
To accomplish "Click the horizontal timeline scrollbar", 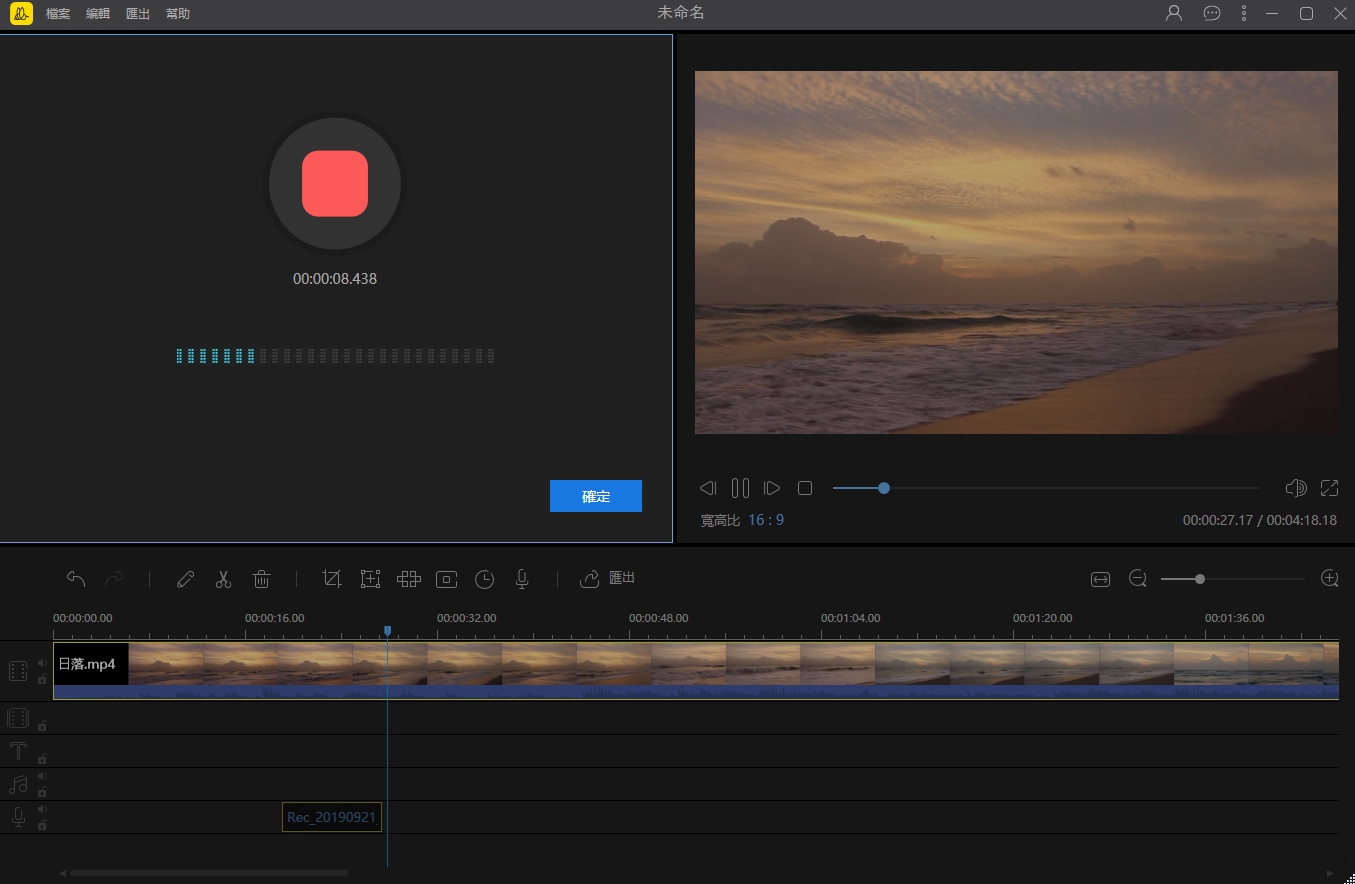I will pos(208,873).
